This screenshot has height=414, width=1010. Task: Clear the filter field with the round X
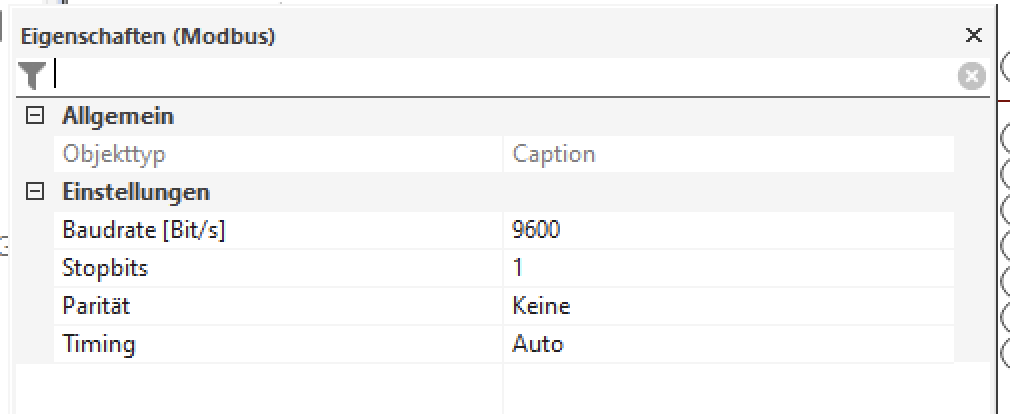coord(971,75)
